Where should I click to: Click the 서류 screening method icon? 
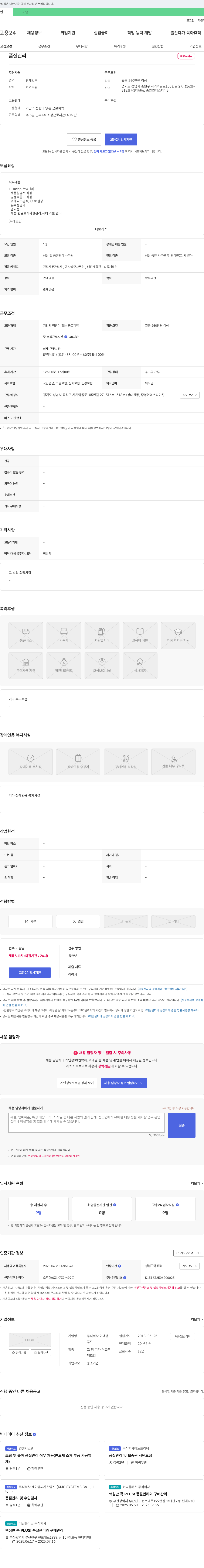click(27, 921)
